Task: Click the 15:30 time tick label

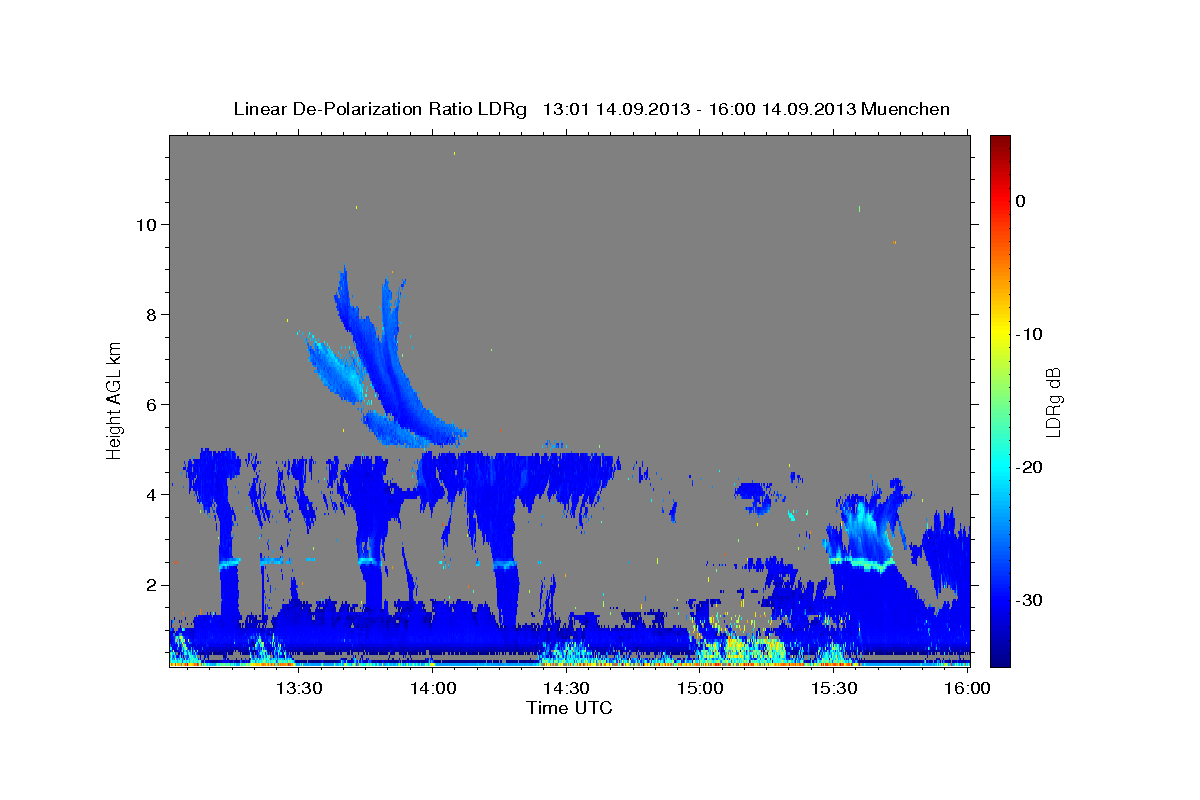Action: 834,687
